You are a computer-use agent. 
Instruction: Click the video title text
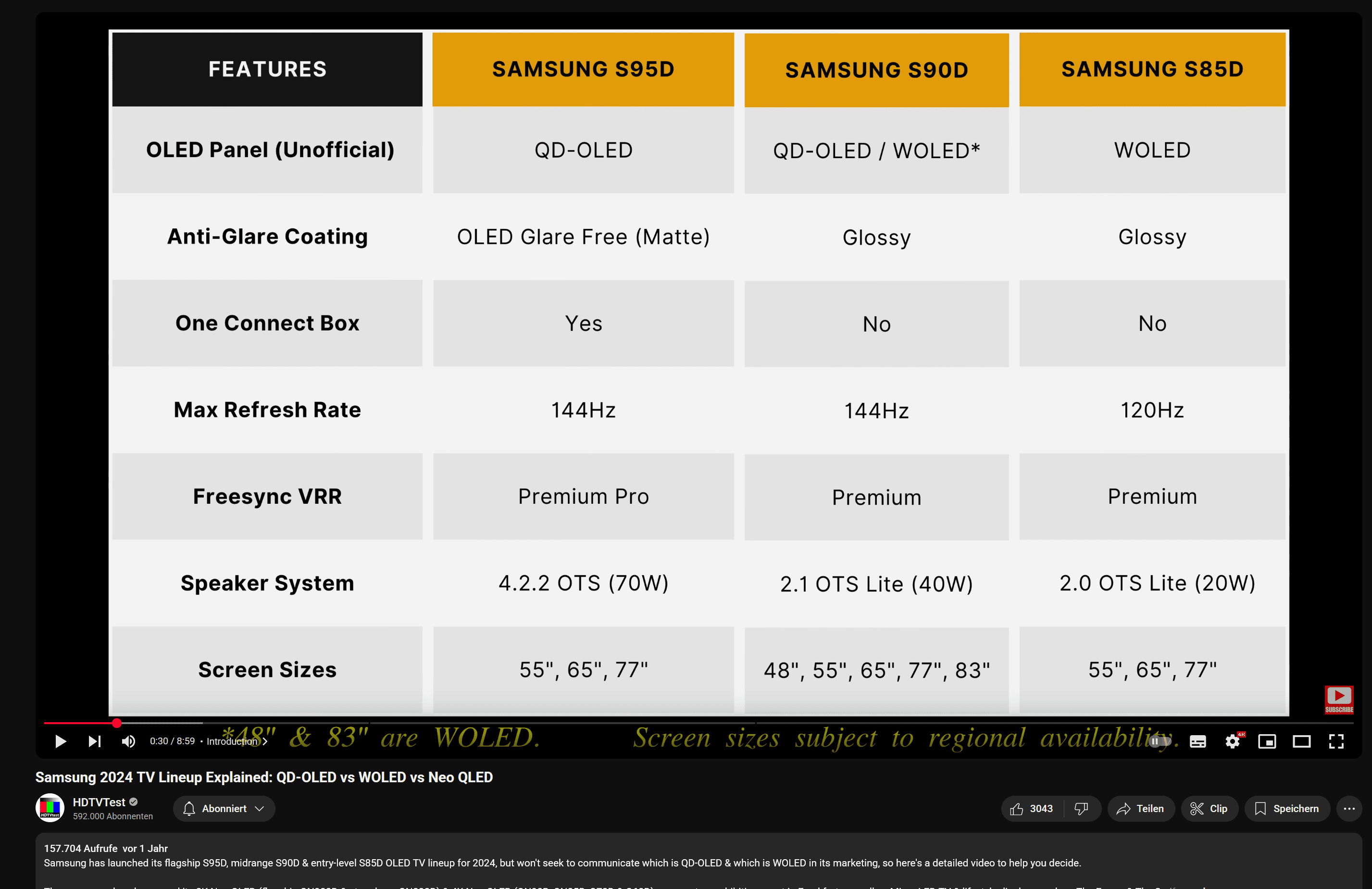(x=264, y=777)
